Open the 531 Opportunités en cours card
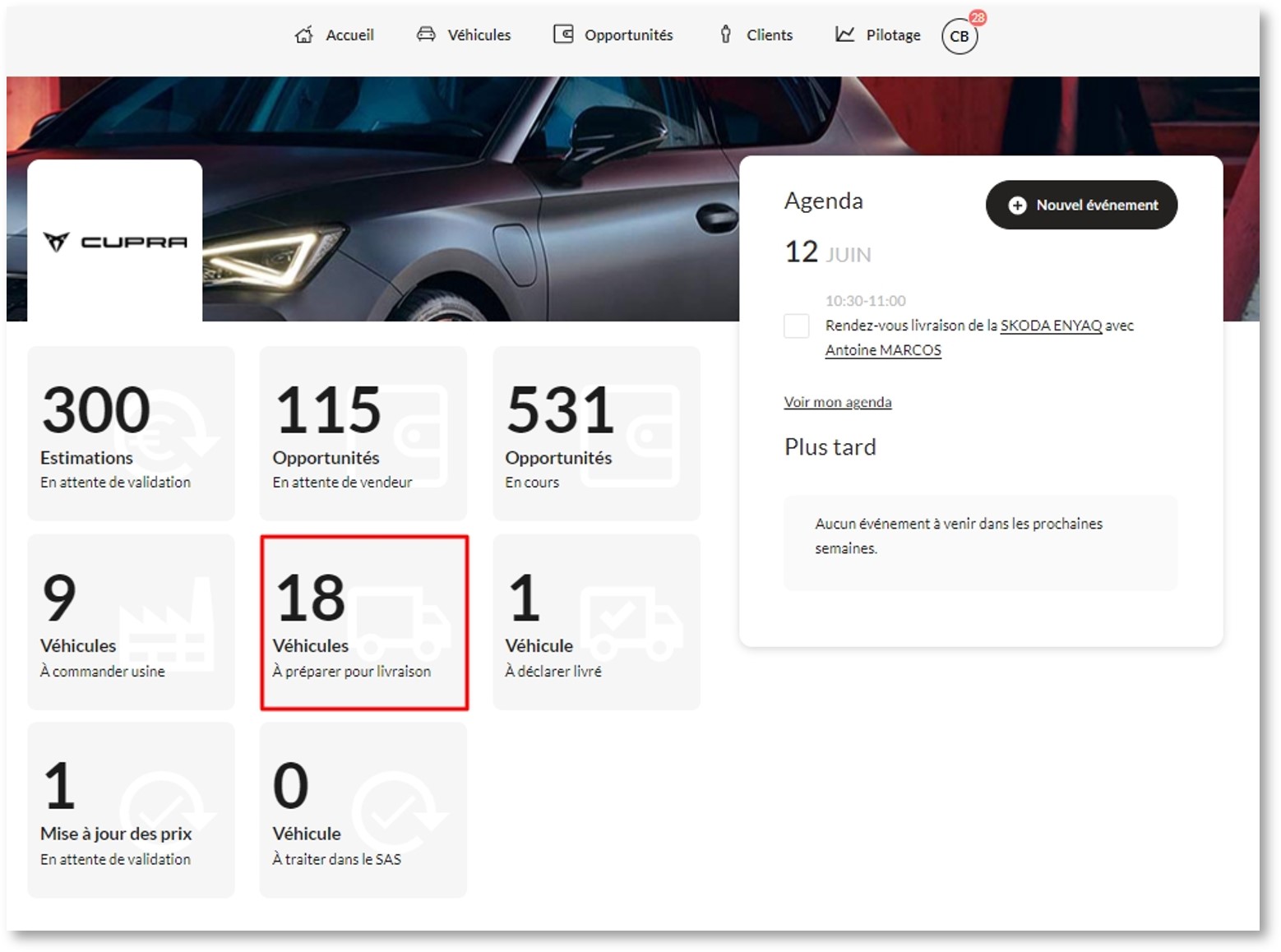This screenshot has width=1281, height=952. click(597, 433)
